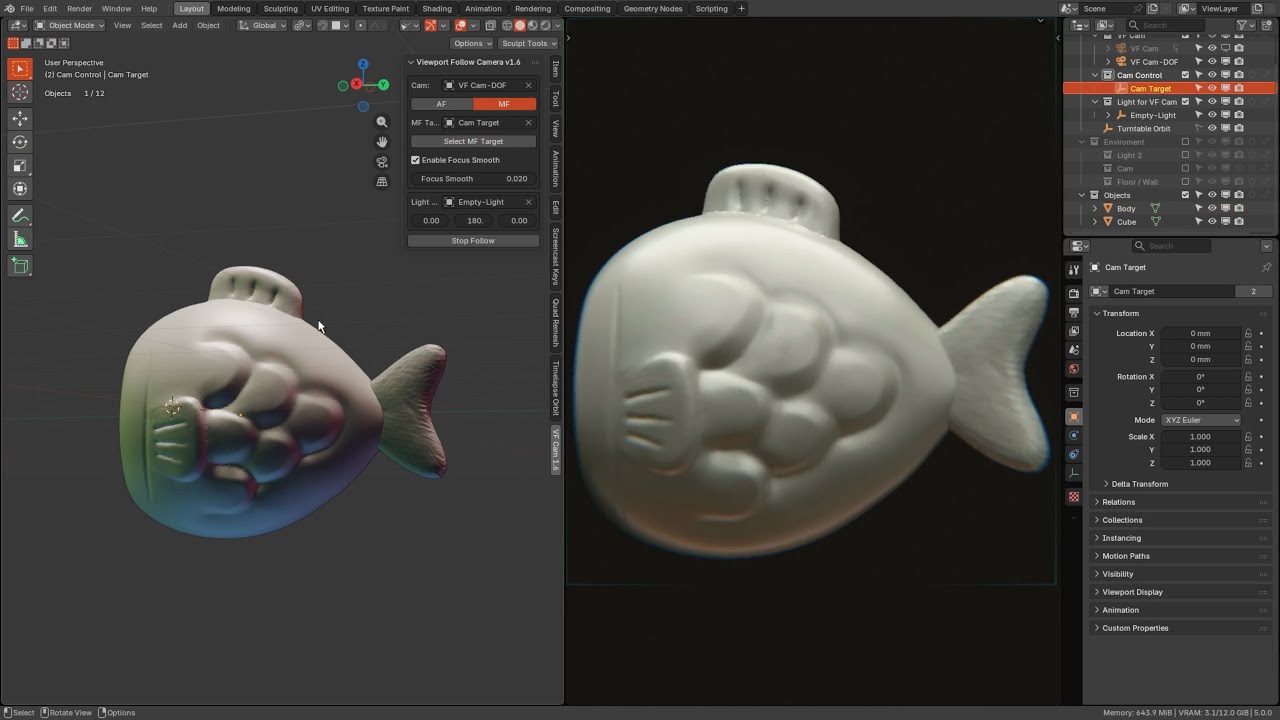This screenshot has width=1280, height=720.
Task: Open the Physics properties tab
Action: click(1074, 436)
